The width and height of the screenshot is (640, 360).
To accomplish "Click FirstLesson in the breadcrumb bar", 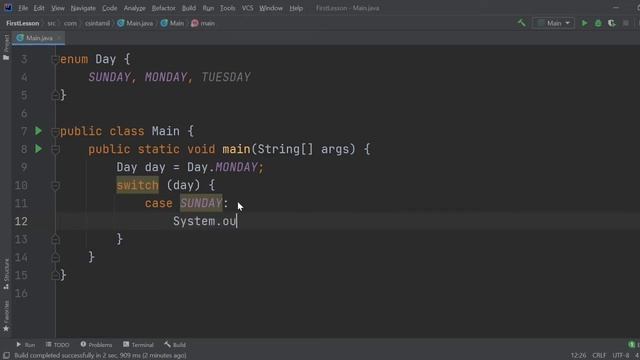I will pyautogui.click(x=22, y=24).
